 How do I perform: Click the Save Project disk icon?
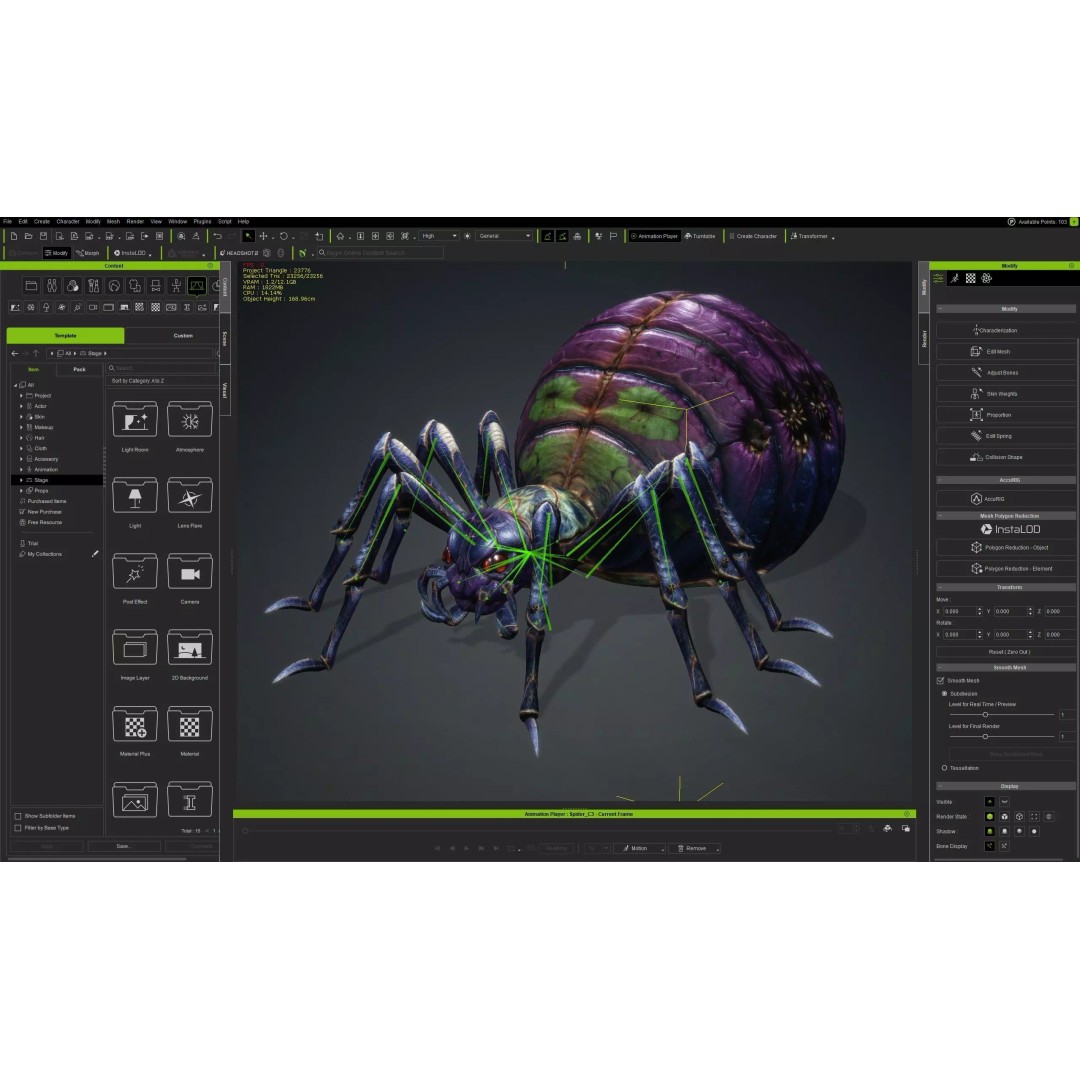(43, 236)
